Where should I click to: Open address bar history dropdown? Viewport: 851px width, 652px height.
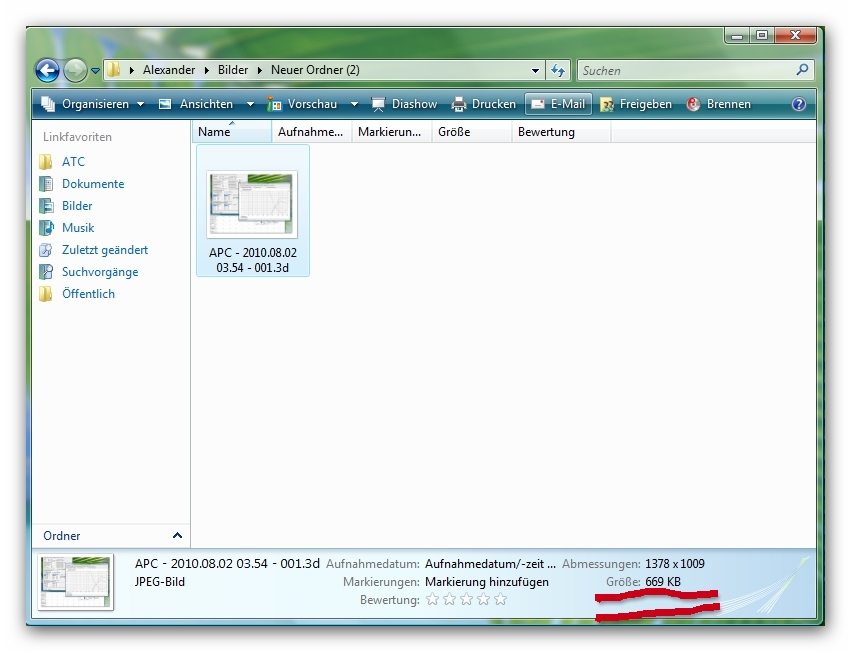coord(536,70)
